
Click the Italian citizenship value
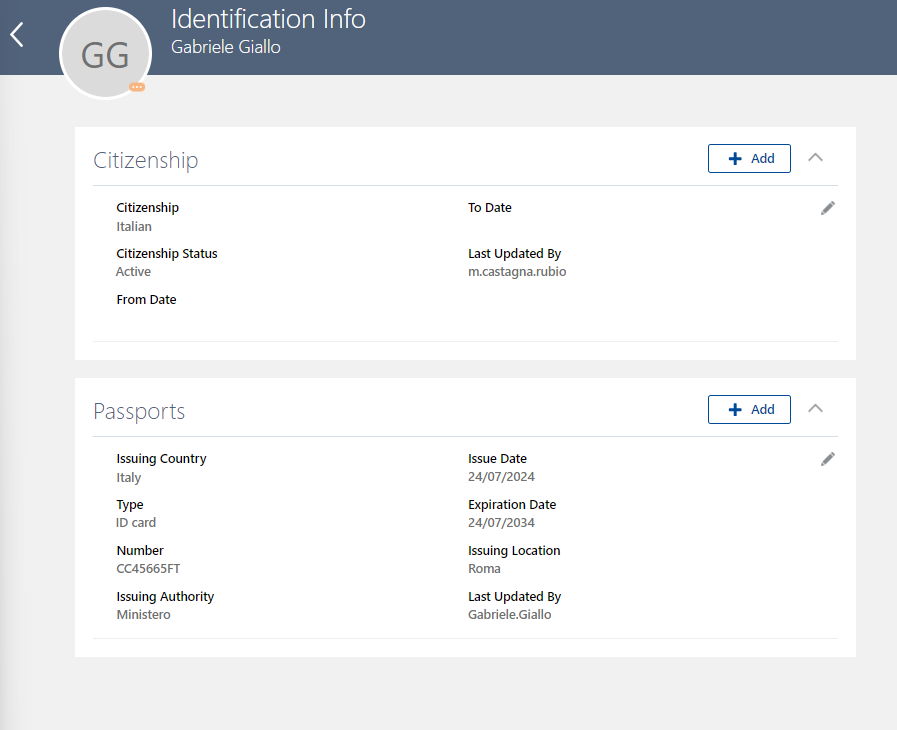pos(133,226)
